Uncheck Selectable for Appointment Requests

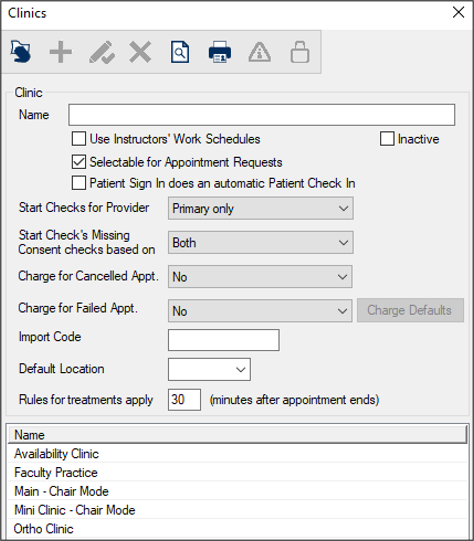(79, 162)
